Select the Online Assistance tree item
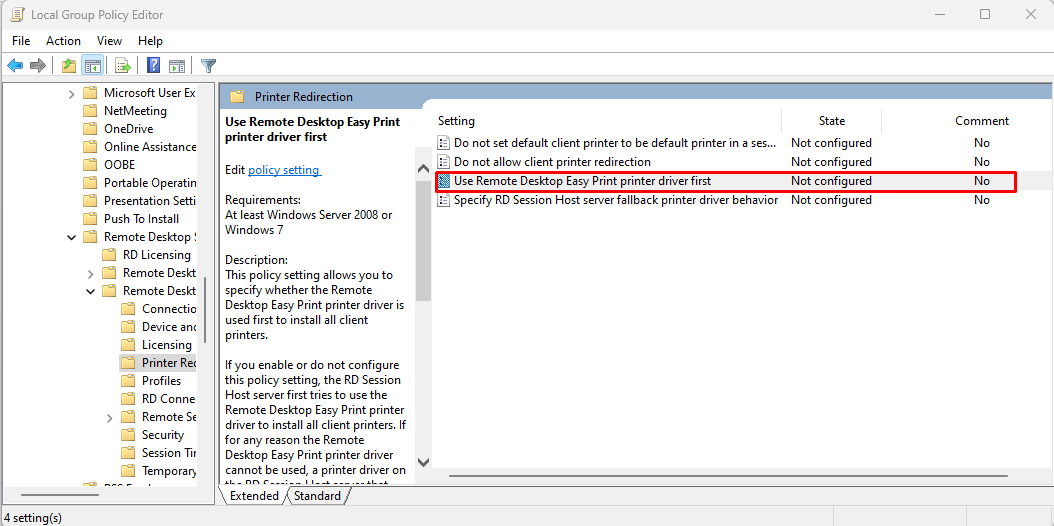 coord(149,147)
